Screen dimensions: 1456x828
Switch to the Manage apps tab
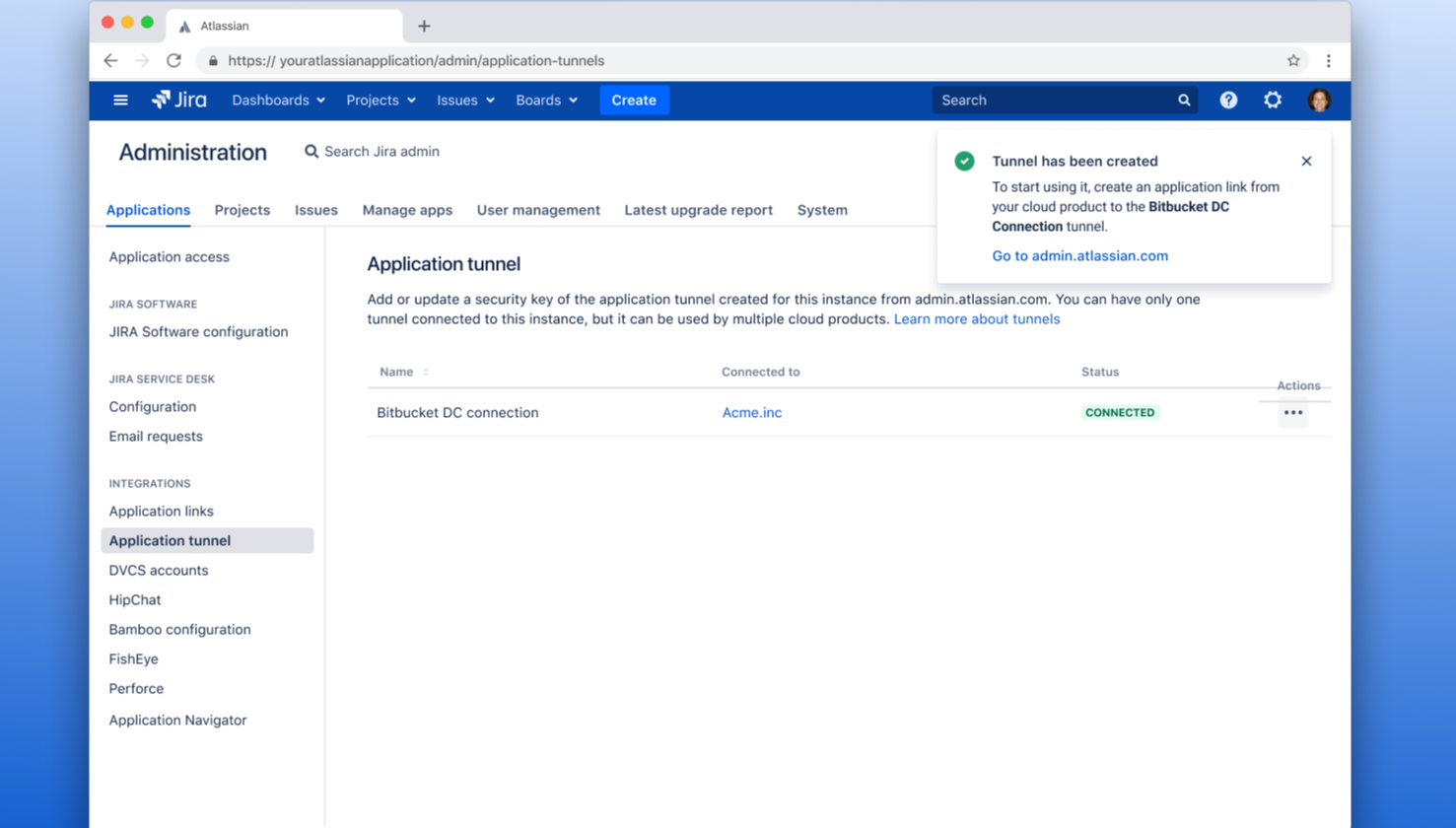(x=407, y=210)
